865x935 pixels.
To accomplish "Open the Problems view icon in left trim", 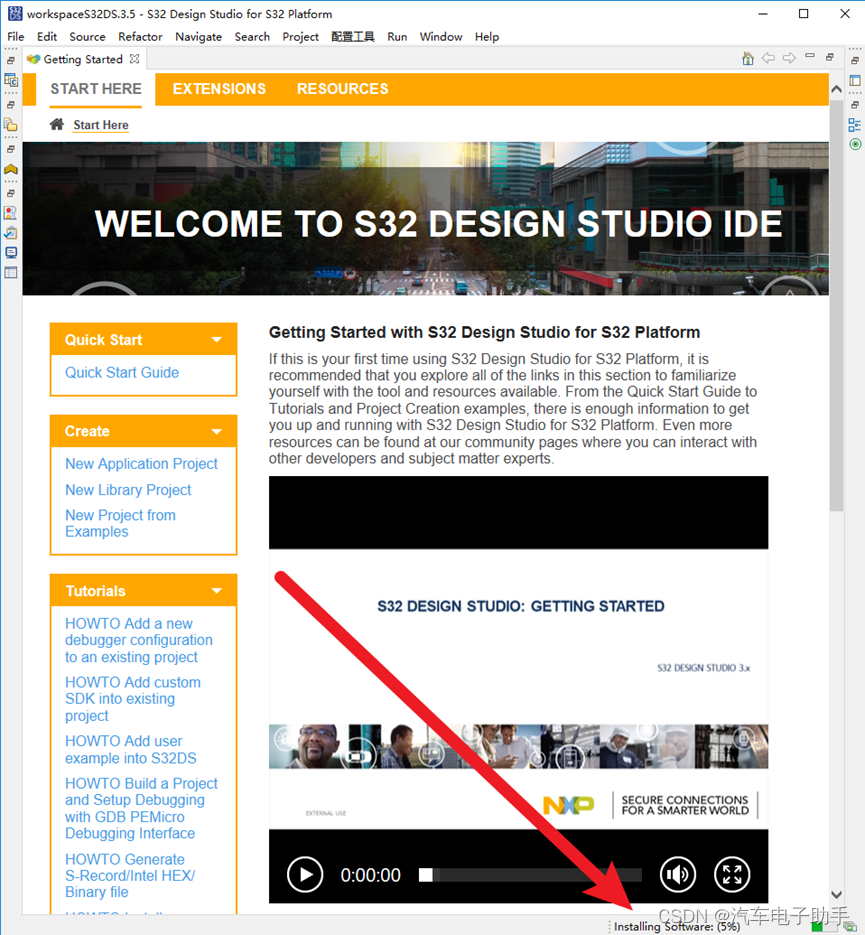I will (11, 213).
